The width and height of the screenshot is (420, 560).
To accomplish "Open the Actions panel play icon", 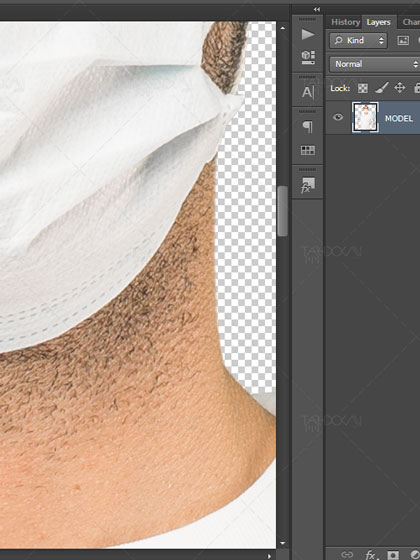I will coord(308,35).
